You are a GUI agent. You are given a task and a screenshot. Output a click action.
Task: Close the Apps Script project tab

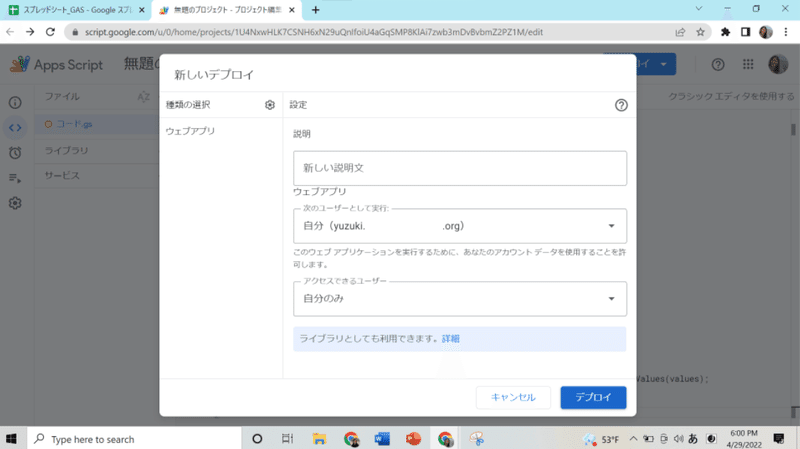click(x=292, y=10)
